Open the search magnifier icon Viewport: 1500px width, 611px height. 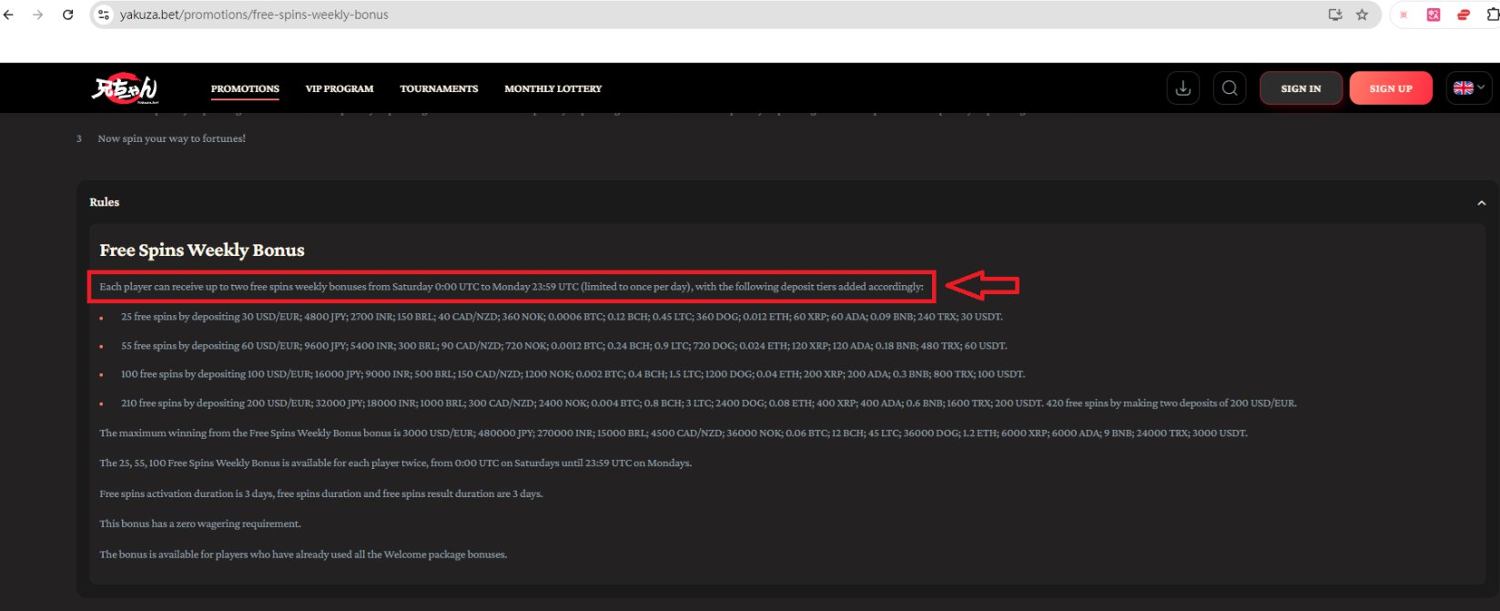point(1229,88)
